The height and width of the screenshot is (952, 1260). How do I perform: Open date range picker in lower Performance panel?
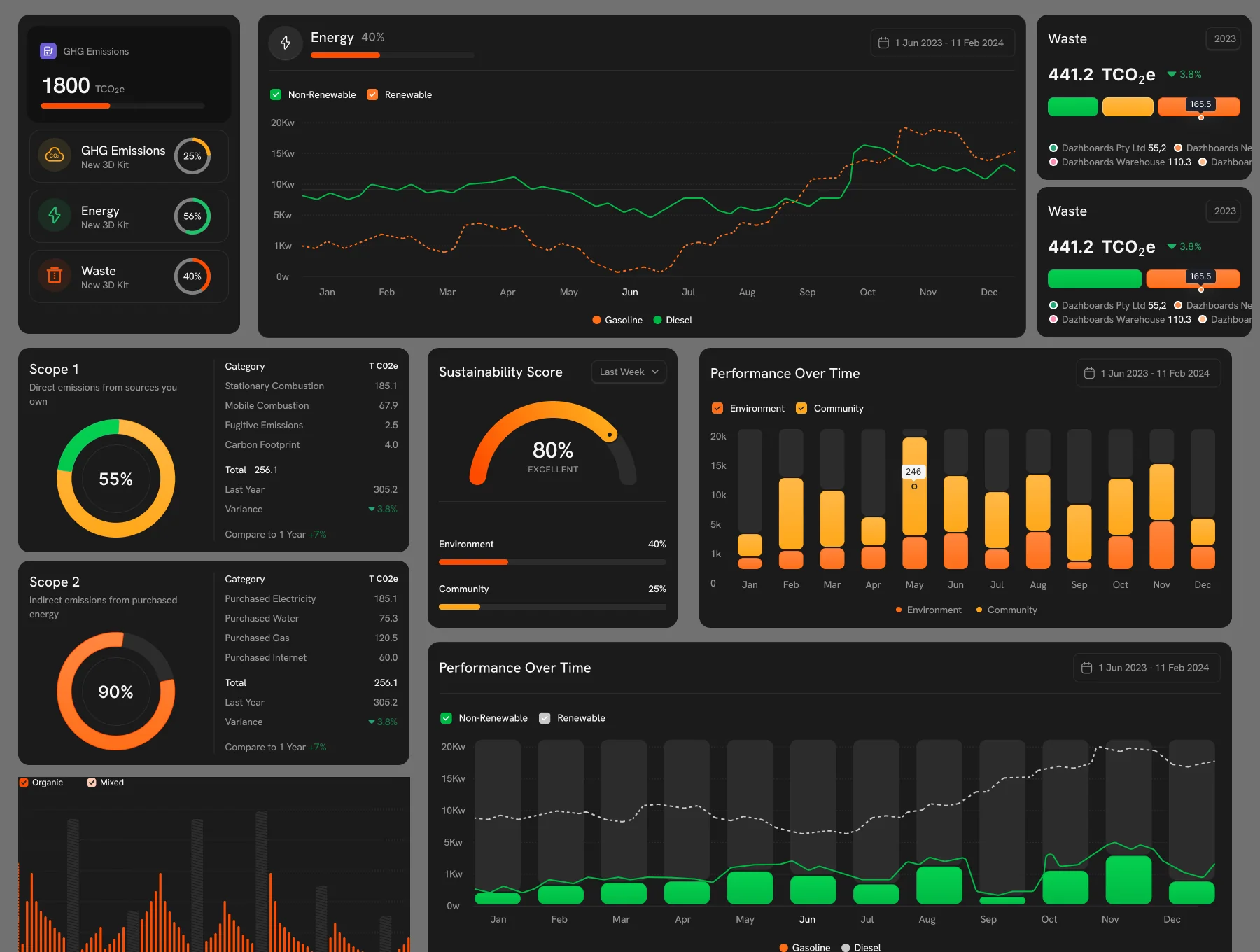coord(1147,668)
